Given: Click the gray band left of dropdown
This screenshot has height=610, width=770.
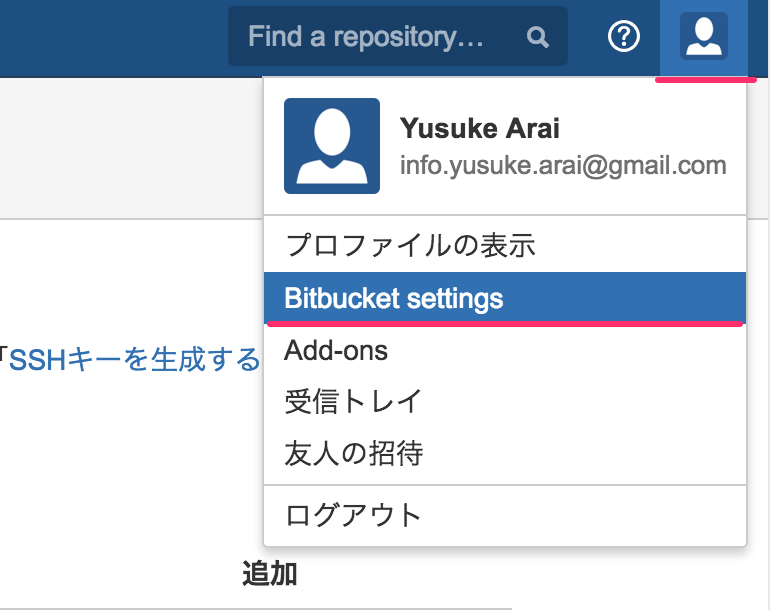Looking at the screenshot, I should pyautogui.click(x=131, y=147).
